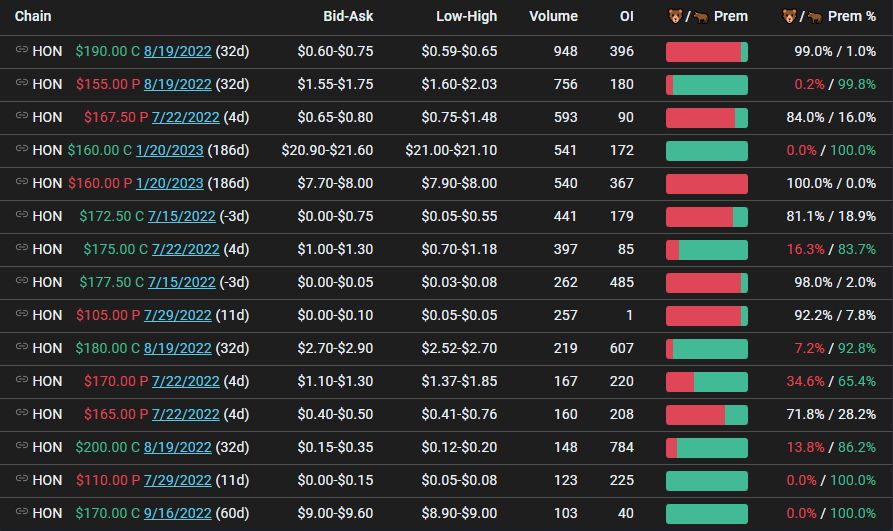
Task: Open 8/19/2022 expiry link on $200.00 C row
Action: tap(178, 448)
